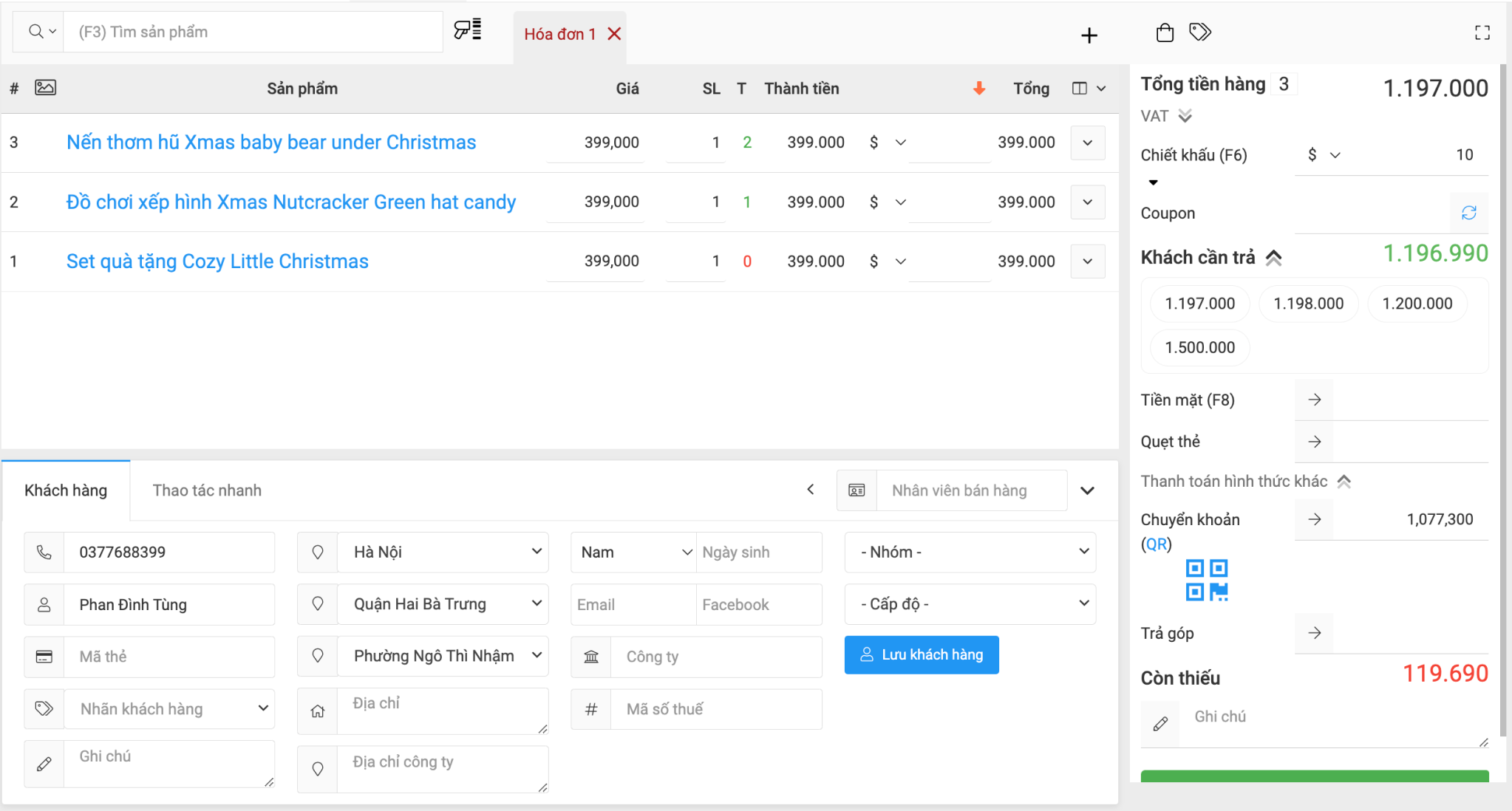Viewport: 1512px width, 811px height.
Task: Click the refresh/sync Coupon icon
Action: [1468, 212]
